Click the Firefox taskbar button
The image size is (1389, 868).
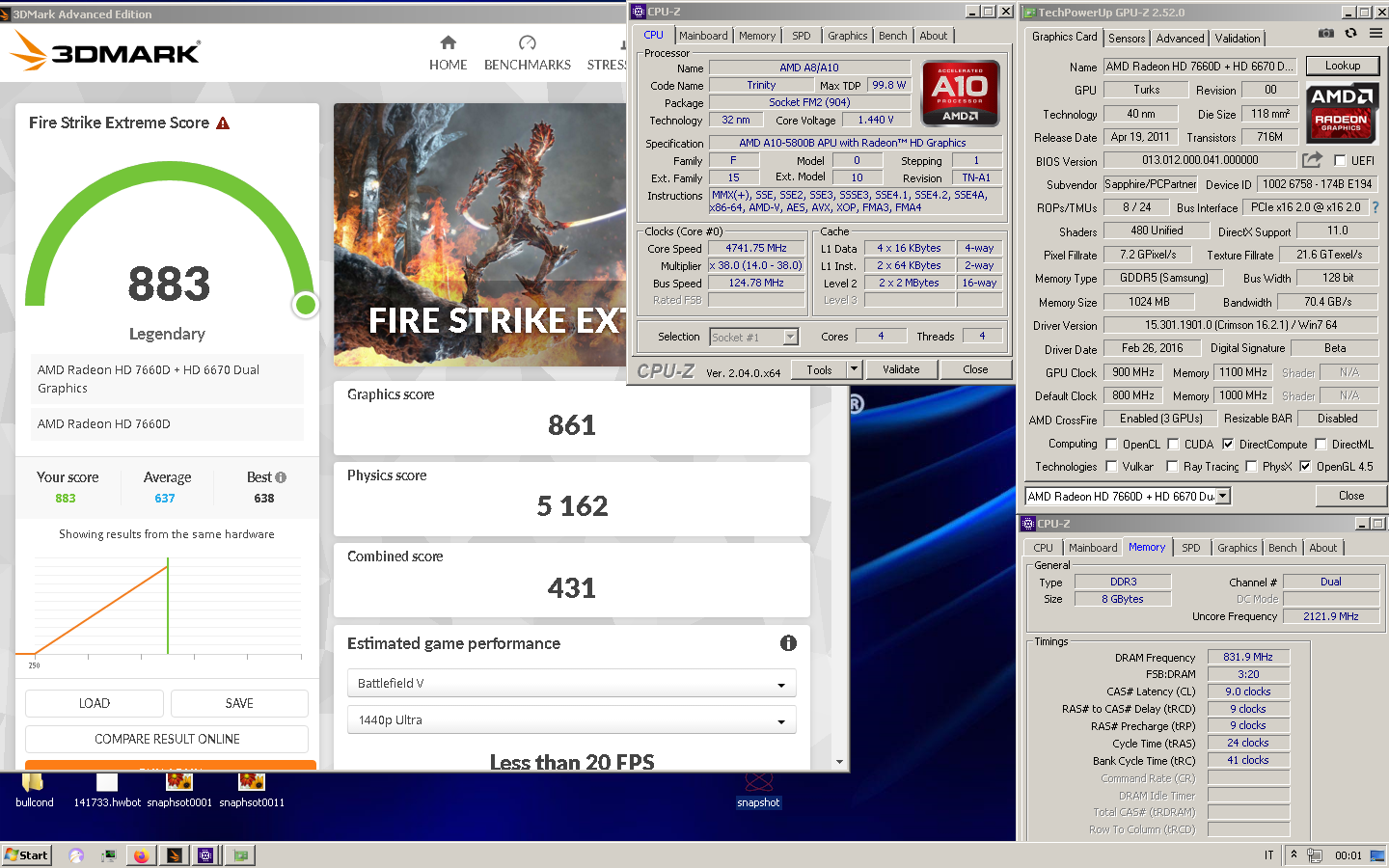click(141, 855)
